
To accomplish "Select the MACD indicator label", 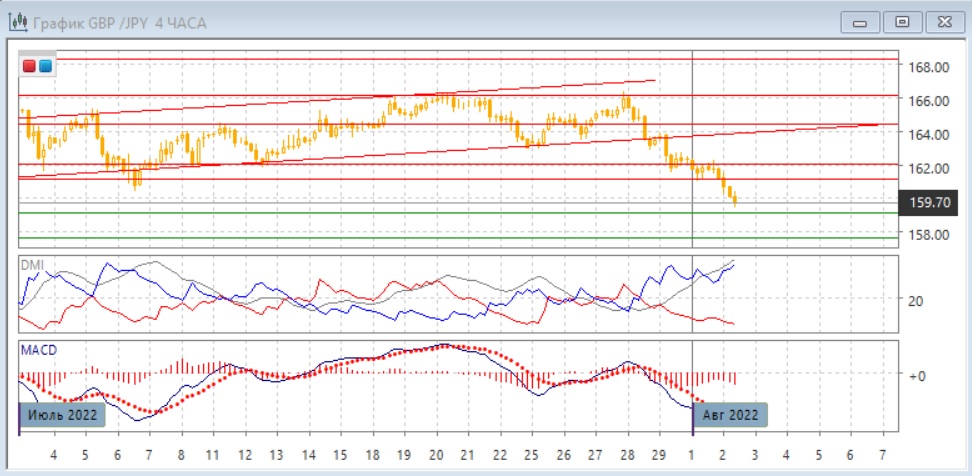I will (x=38, y=349).
